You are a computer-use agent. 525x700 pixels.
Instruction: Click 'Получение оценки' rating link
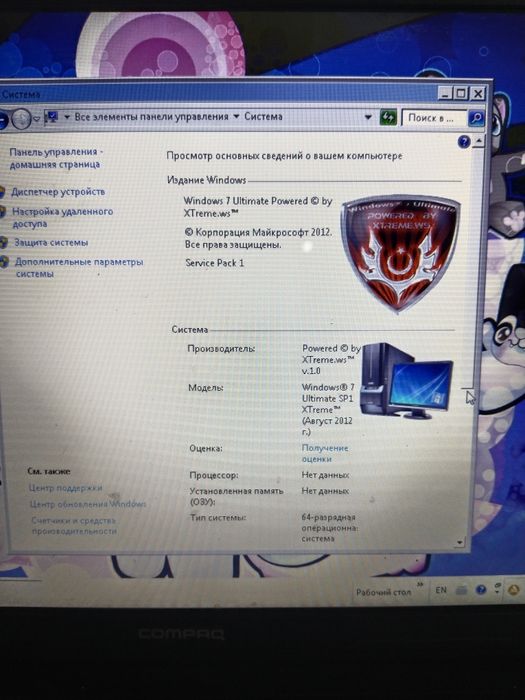pos(325,453)
